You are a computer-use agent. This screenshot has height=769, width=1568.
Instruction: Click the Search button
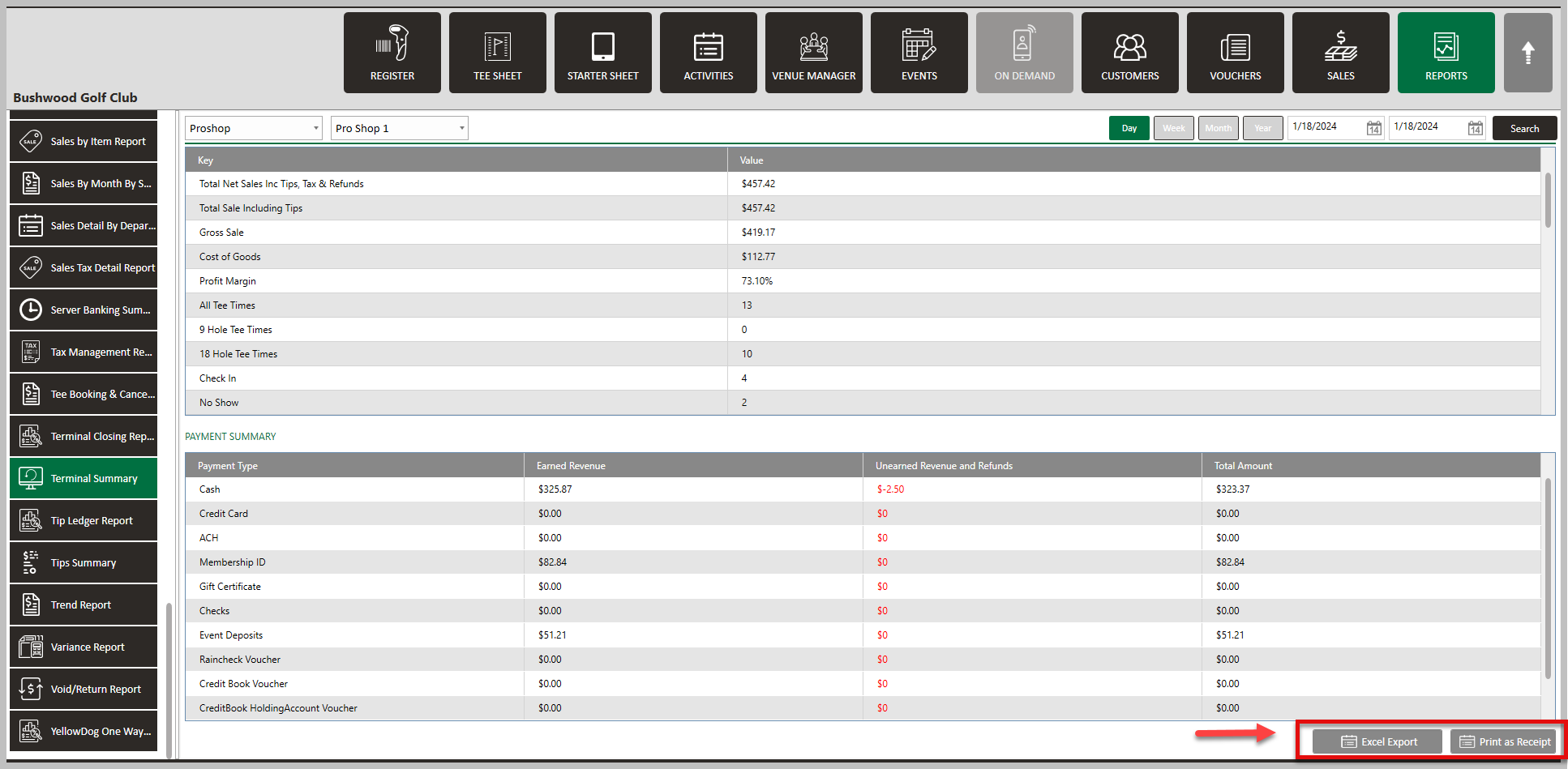click(x=1524, y=128)
